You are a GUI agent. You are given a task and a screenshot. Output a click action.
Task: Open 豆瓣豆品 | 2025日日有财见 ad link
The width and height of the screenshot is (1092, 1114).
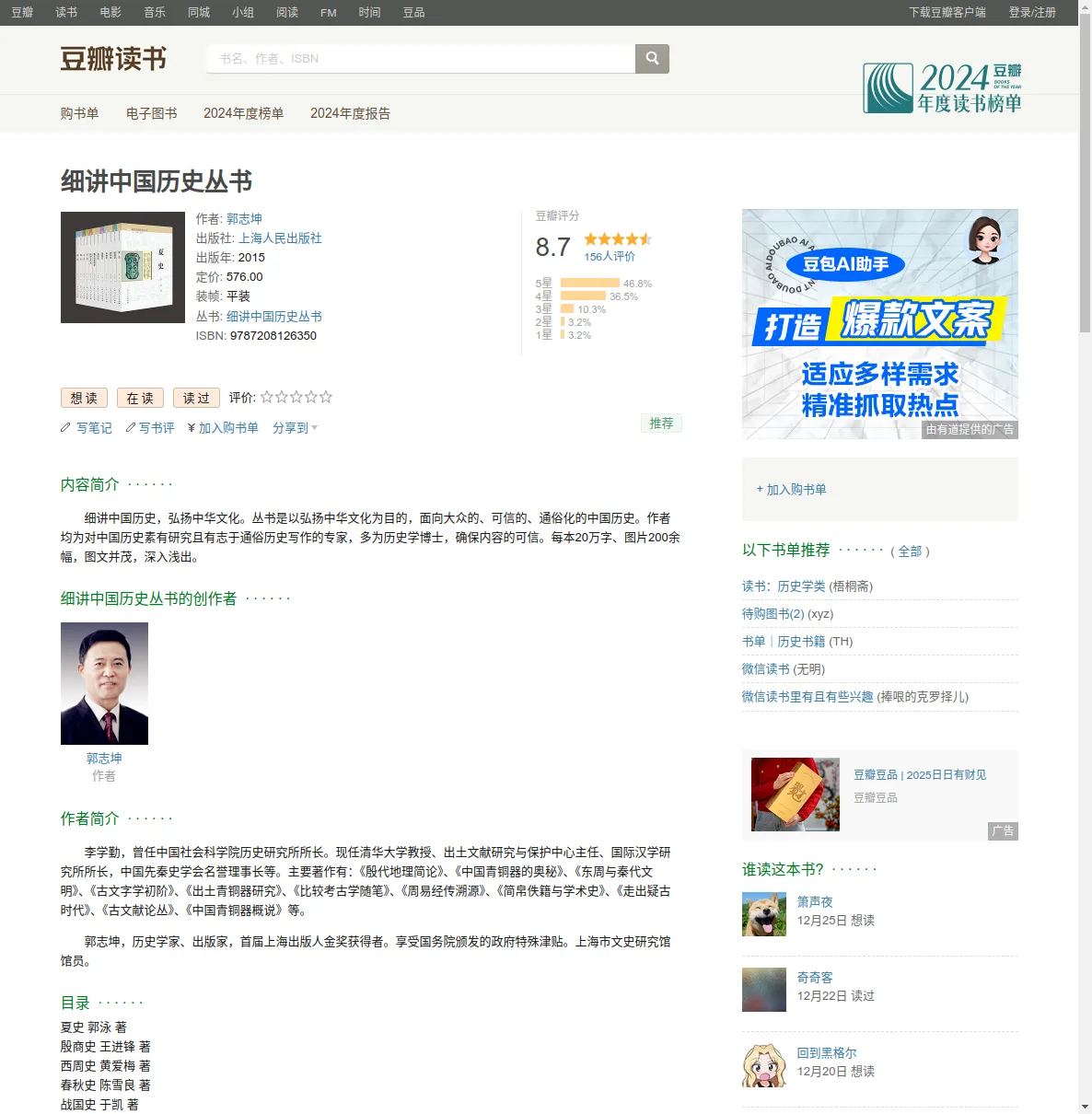pos(920,775)
